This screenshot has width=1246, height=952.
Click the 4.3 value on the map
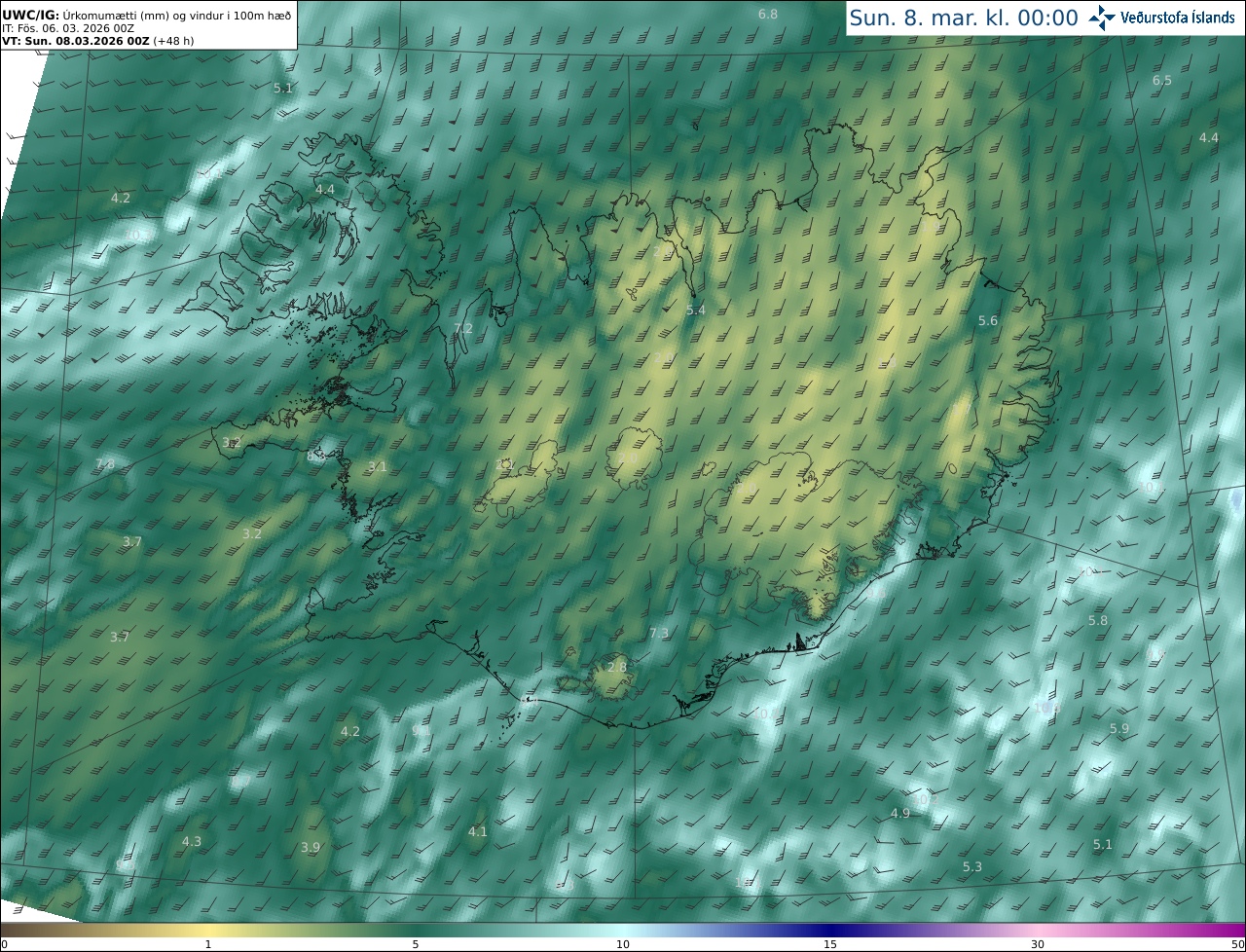tap(192, 841)
